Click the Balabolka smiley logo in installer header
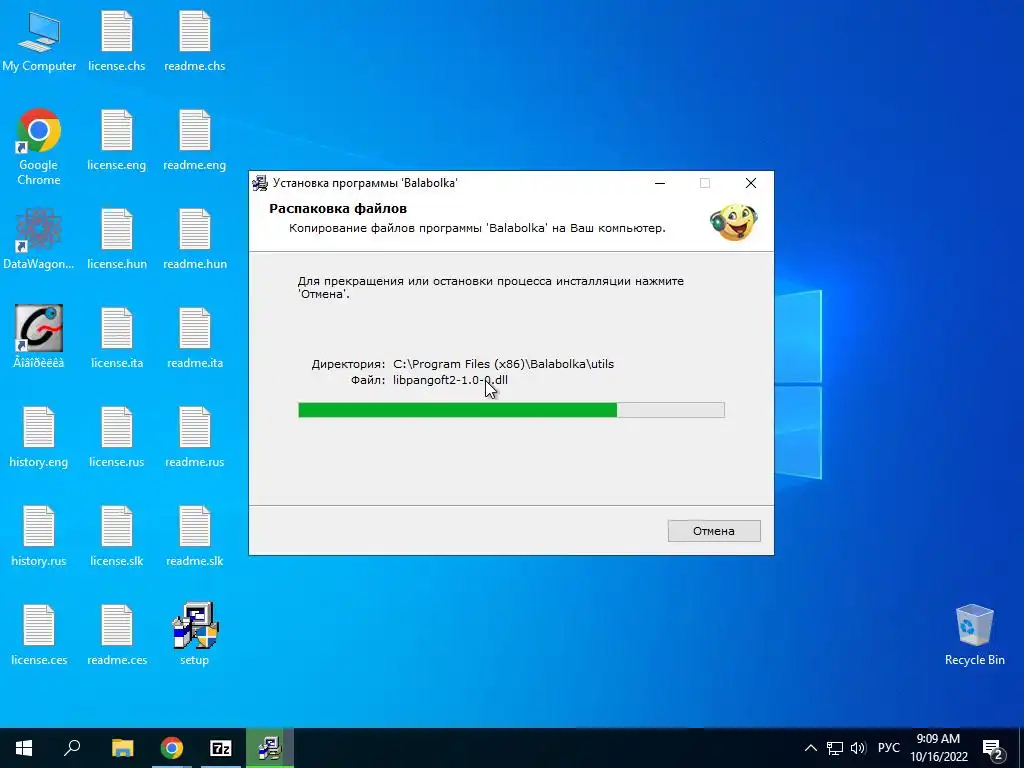Image resolution: width=1024 pixels, height=768 pixels. (733, 222)
